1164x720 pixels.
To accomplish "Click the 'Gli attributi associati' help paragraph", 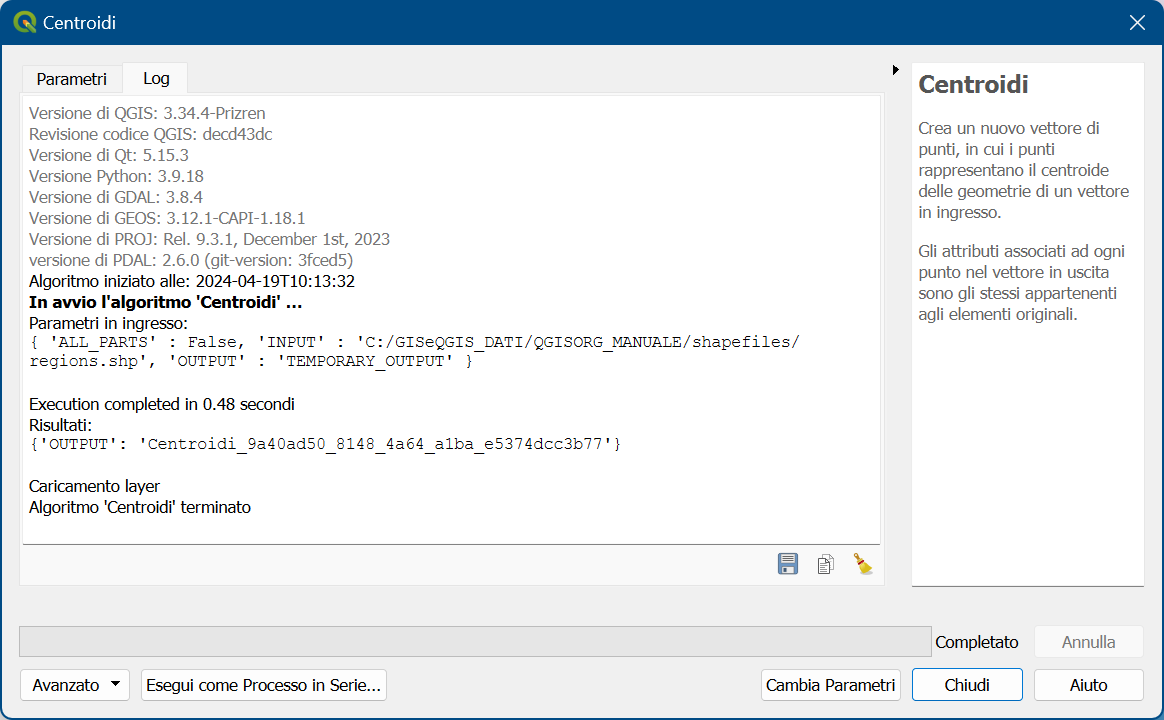I will point(1021,283).
